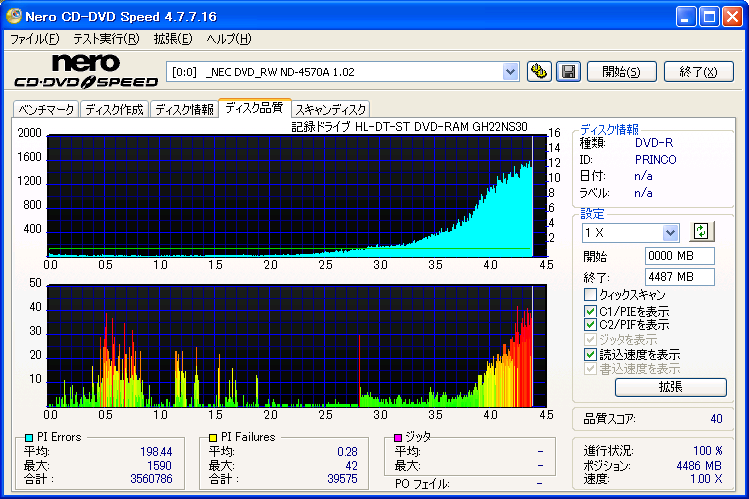Click the PI Failures yellow color swatch

pos(213,437)
